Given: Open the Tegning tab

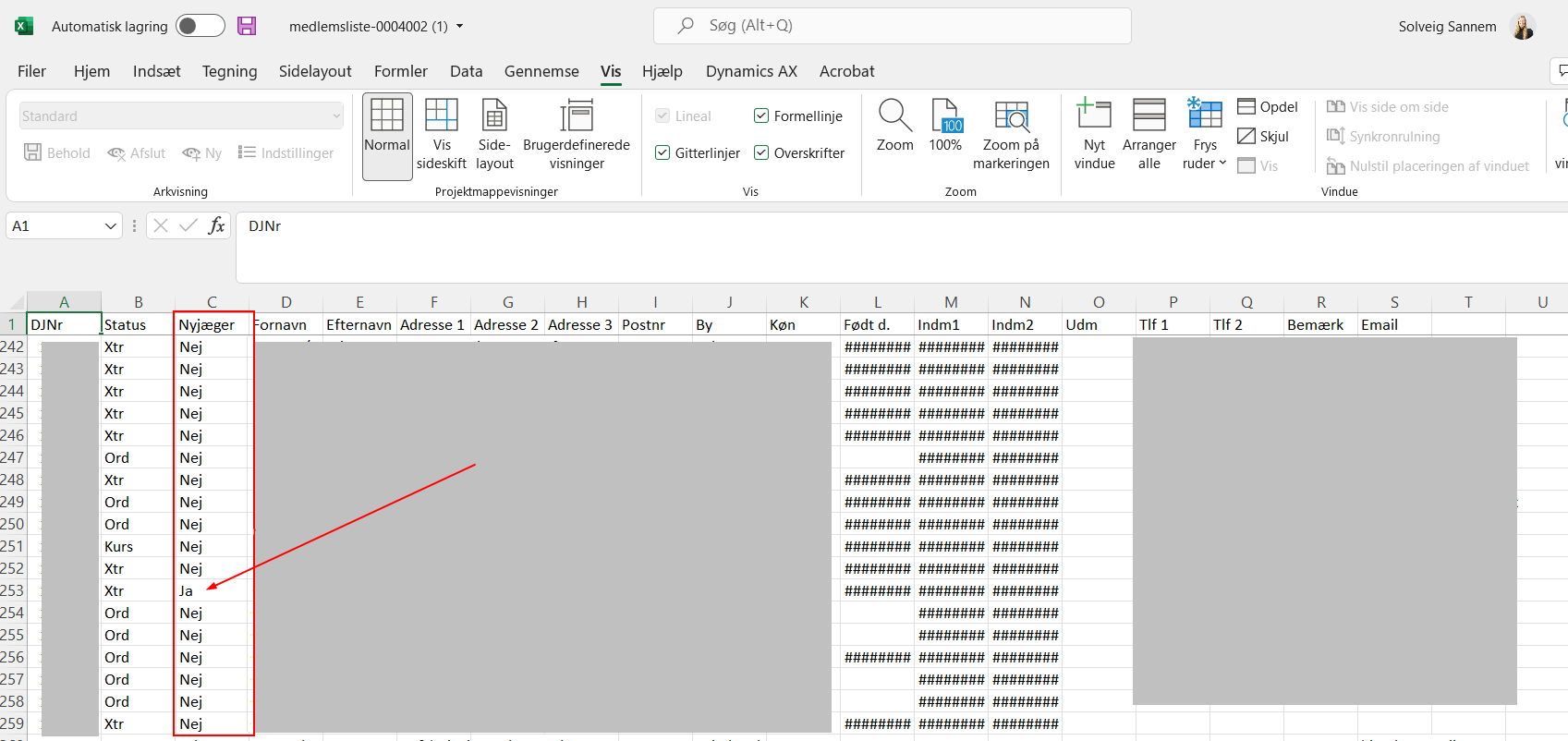Looking at the screenshot, I should click(x=229, y=71).
